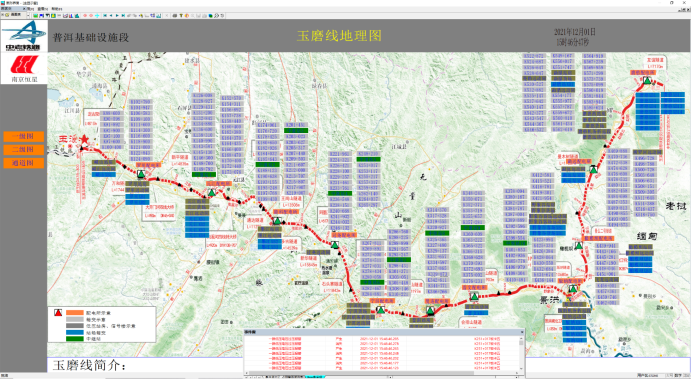
Task: Open the 帮助 menu in the menu bar
Action: point(56,8)
